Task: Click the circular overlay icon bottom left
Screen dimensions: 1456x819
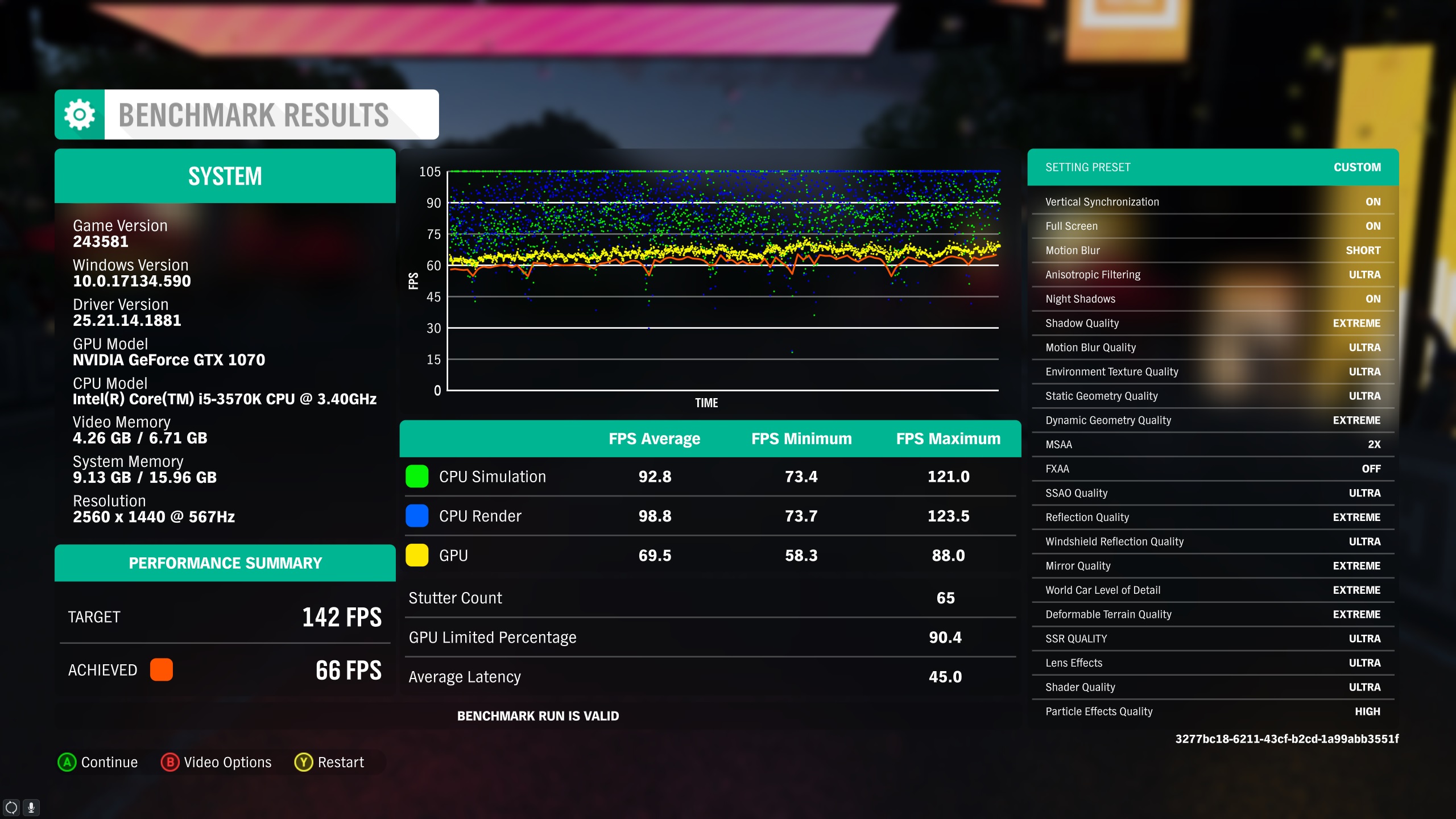Action: [10, 807]
